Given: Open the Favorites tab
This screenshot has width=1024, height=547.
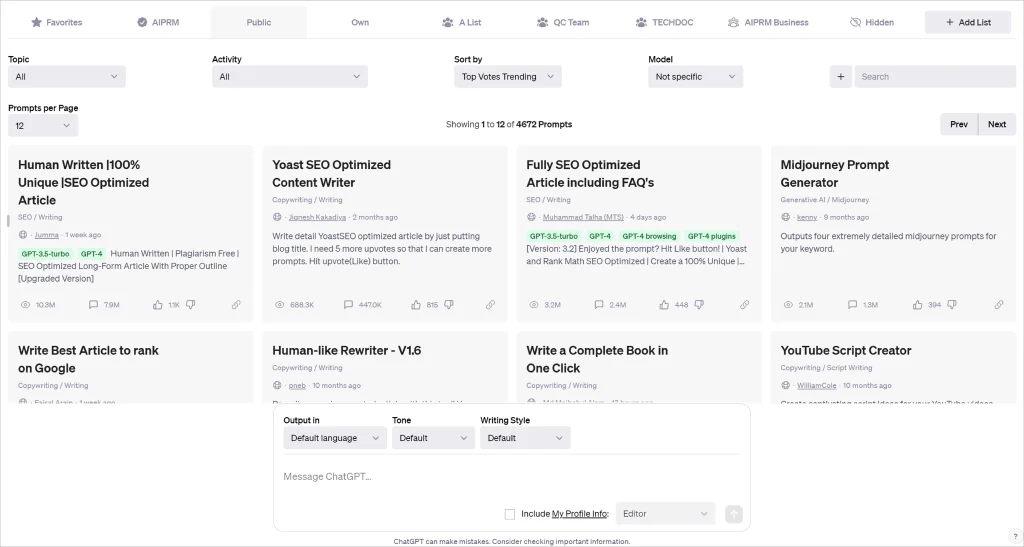Looking at the screenshot, I should point(57,22).
